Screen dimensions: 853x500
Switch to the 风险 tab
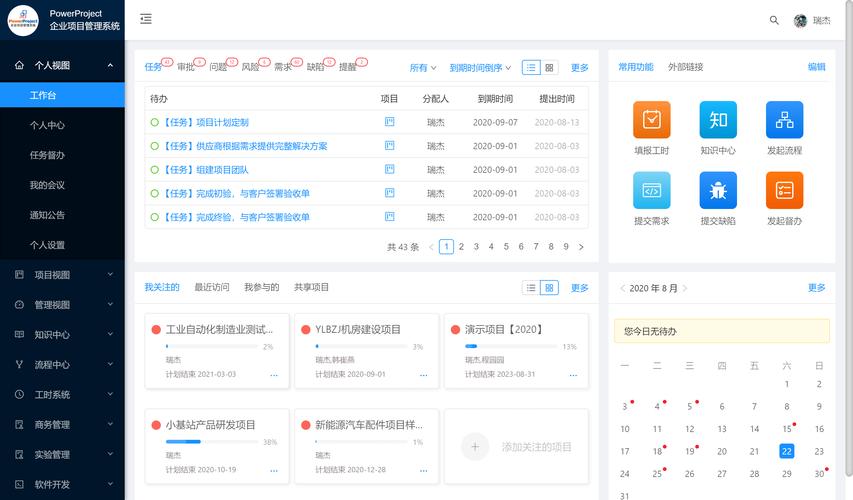[250, 67]
